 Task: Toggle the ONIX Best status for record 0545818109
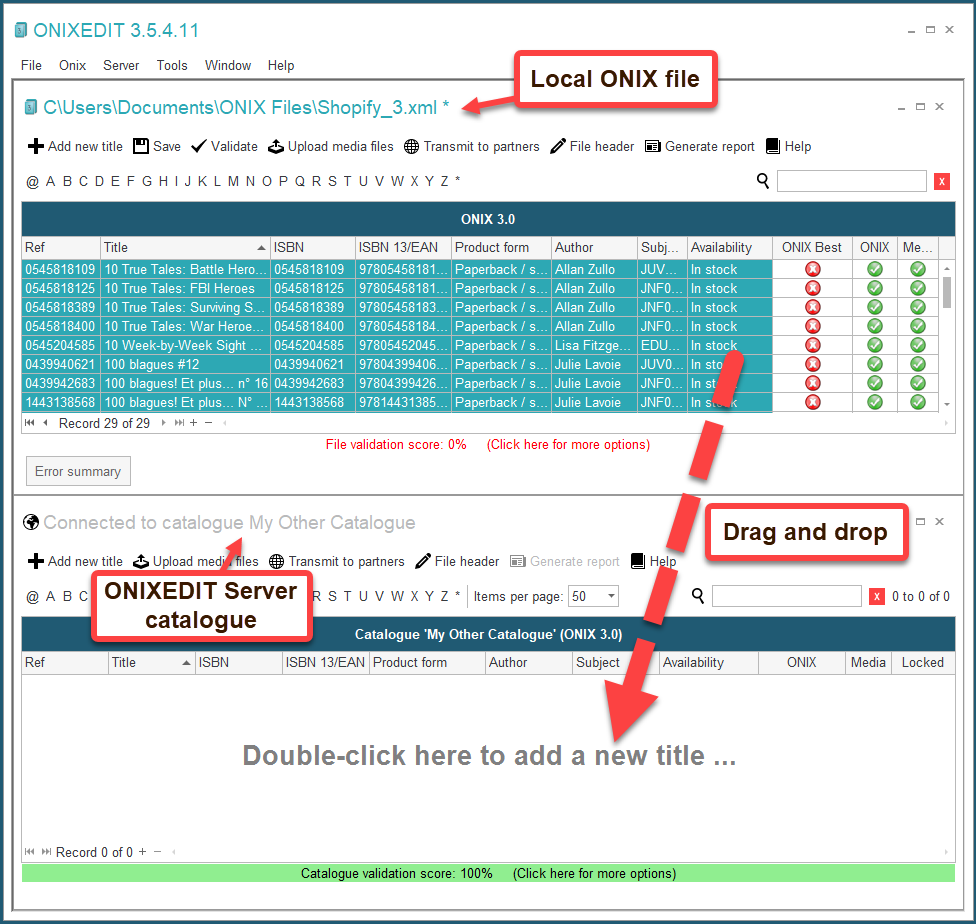(x=812, y=269)
